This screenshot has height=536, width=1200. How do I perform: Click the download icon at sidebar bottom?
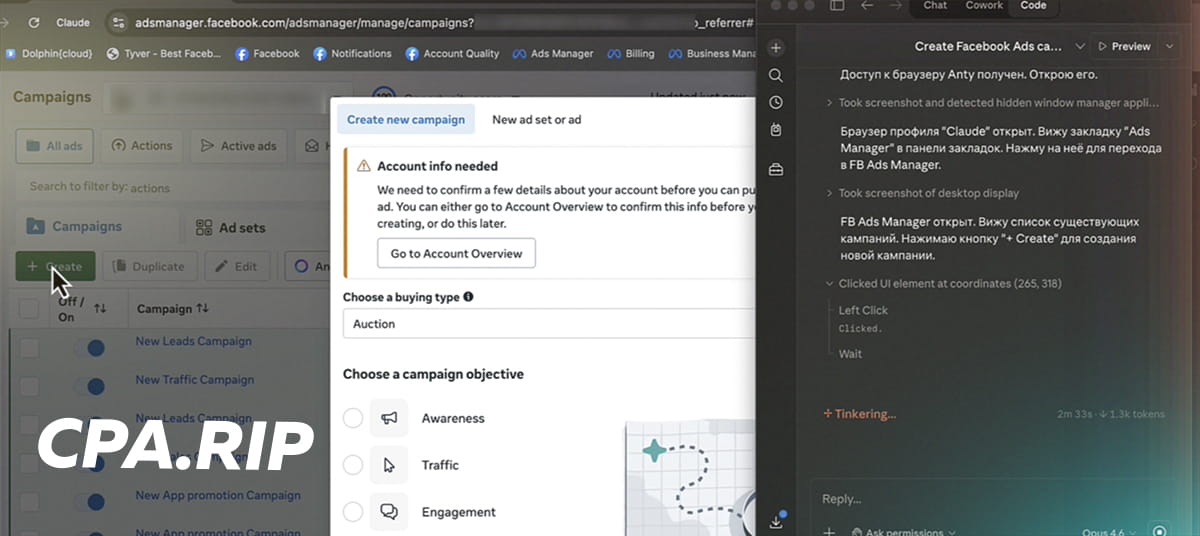(x=776, y=521)
